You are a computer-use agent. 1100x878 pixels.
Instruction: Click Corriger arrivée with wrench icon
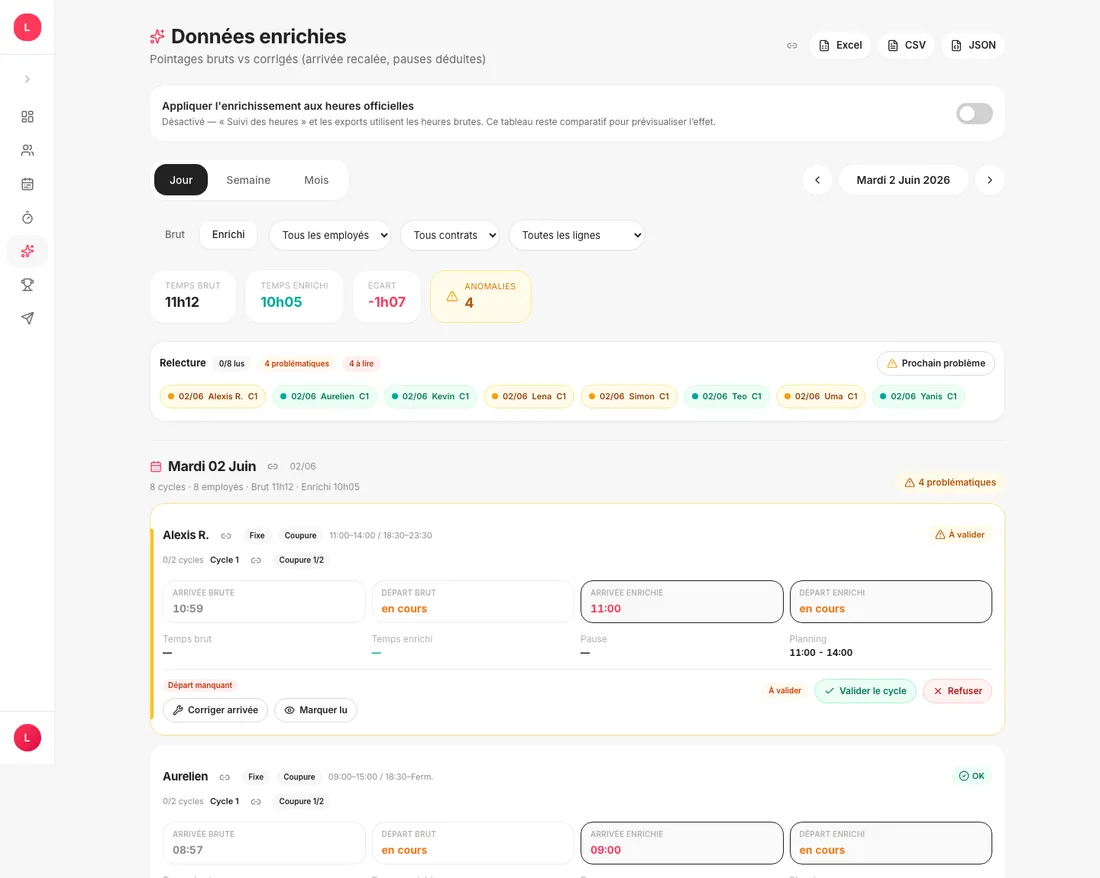pos(215,710)
